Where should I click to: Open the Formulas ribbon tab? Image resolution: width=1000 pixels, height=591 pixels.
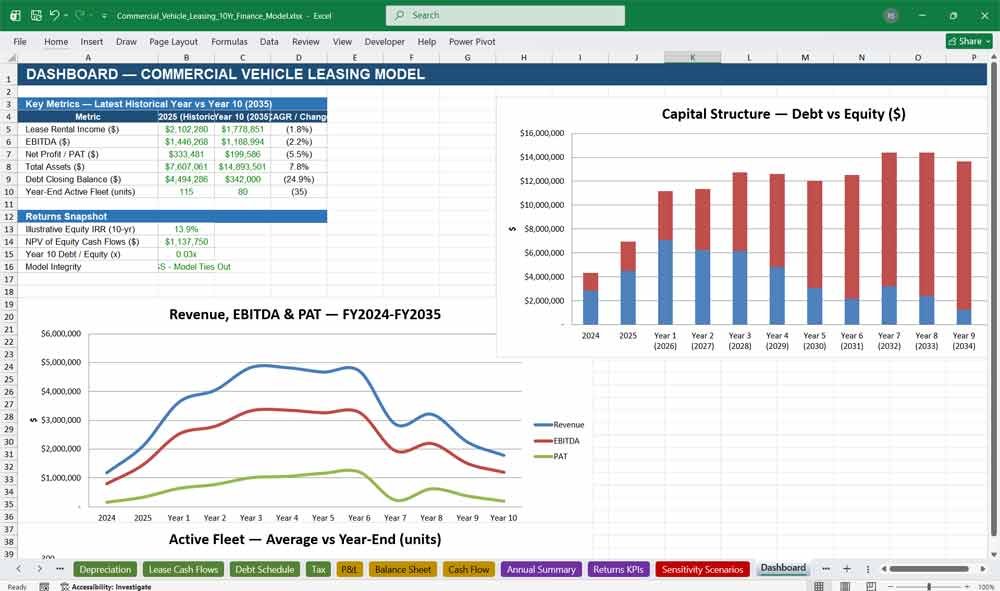[229, 41]
